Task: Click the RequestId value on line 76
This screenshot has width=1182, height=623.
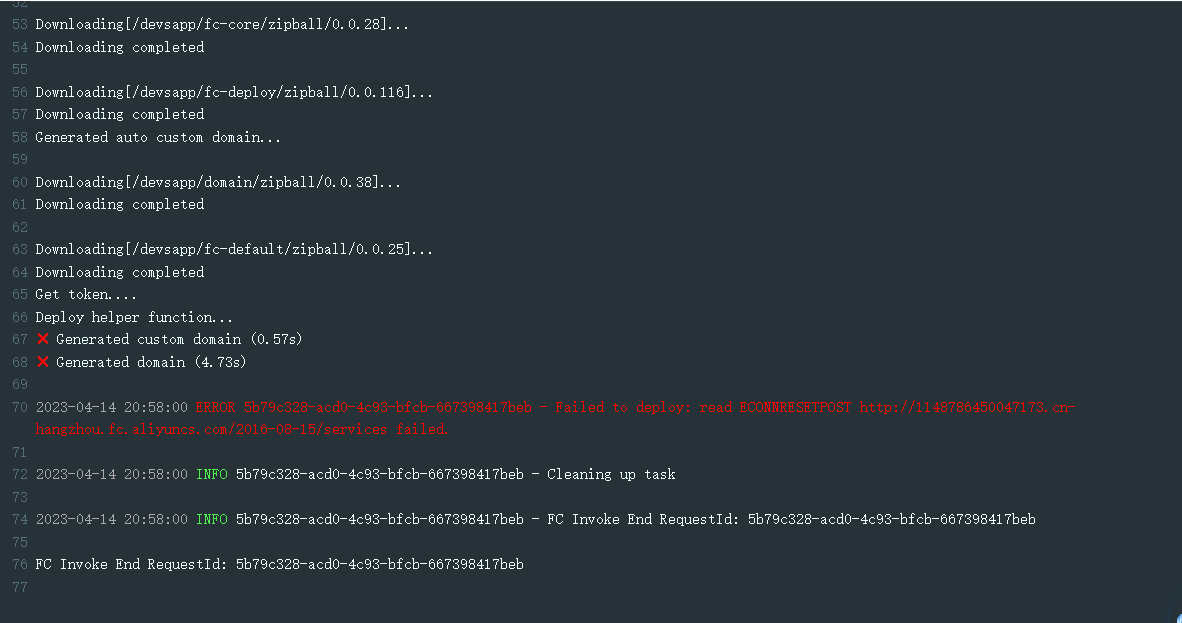Action: [380, 564]
